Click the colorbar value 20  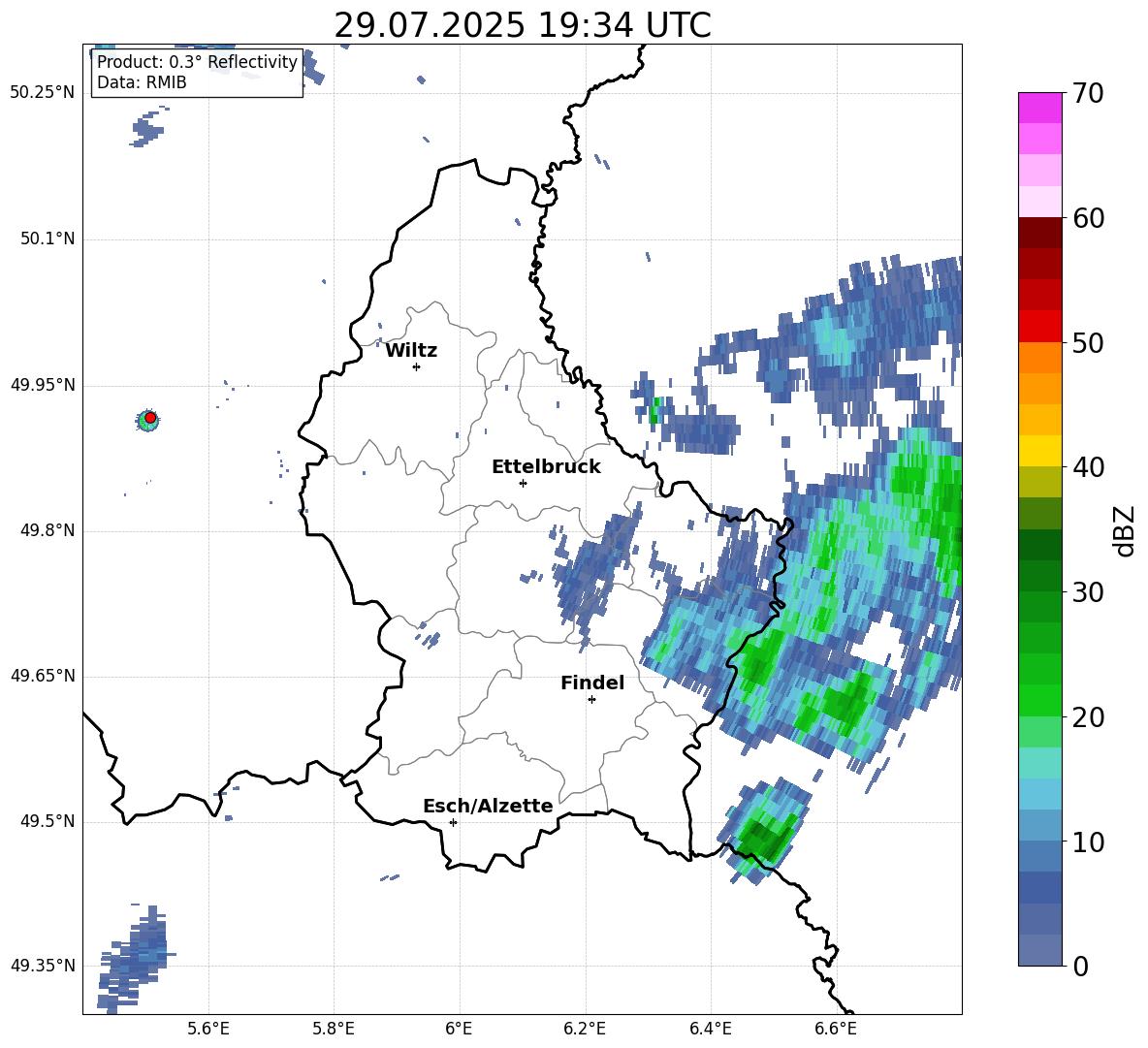point(1088,716)
